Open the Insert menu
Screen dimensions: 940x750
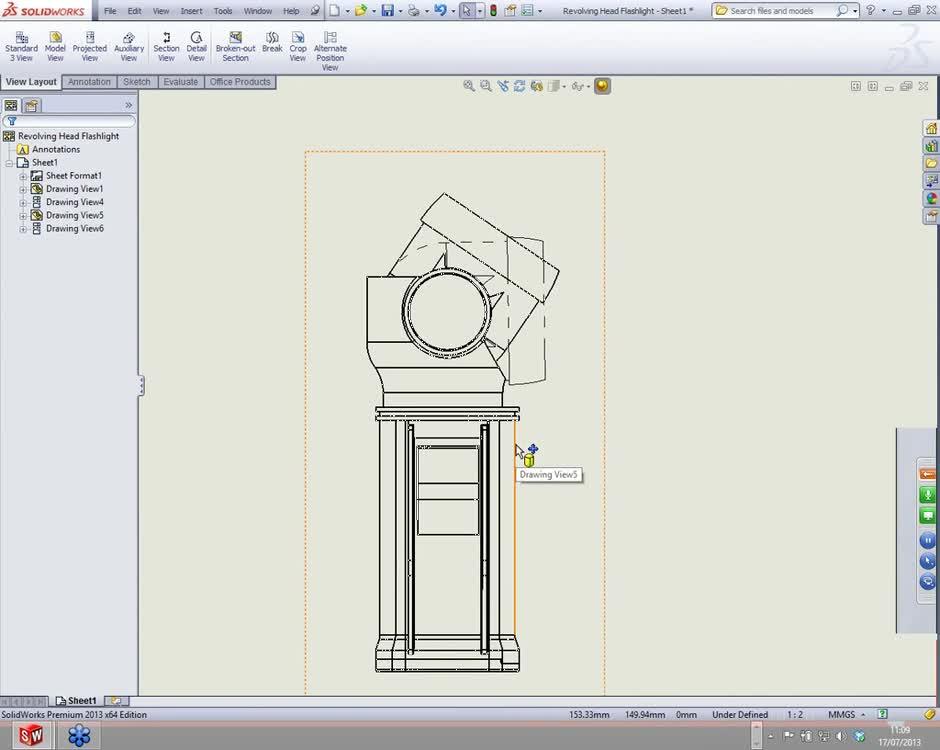[191, 11]
